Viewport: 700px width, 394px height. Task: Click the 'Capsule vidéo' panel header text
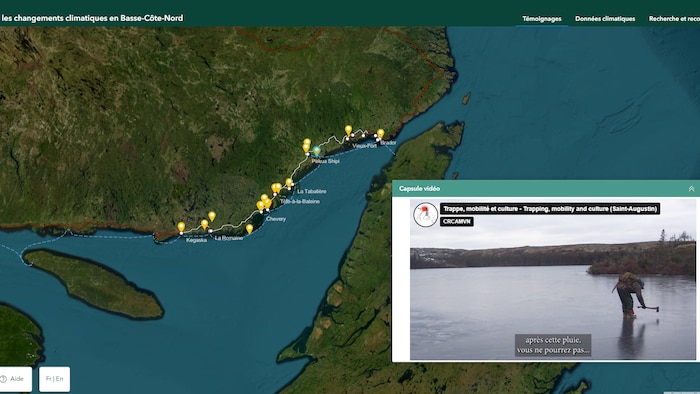coord(420,189)
